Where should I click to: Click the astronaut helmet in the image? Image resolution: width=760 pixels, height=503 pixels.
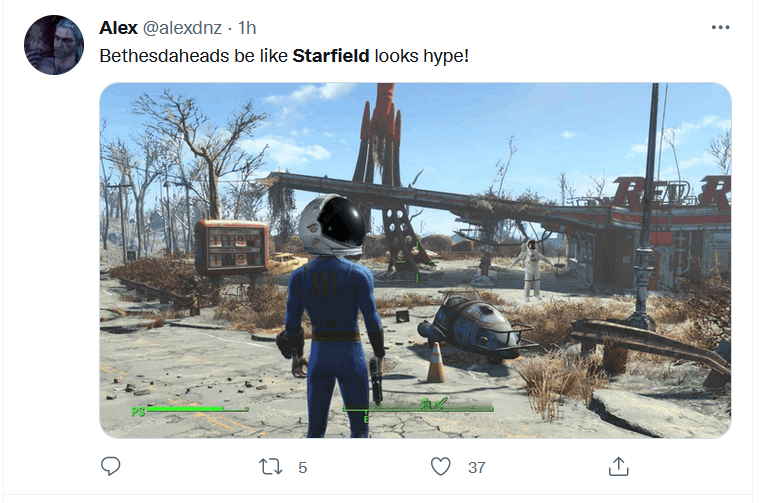(x=332, y=225)
